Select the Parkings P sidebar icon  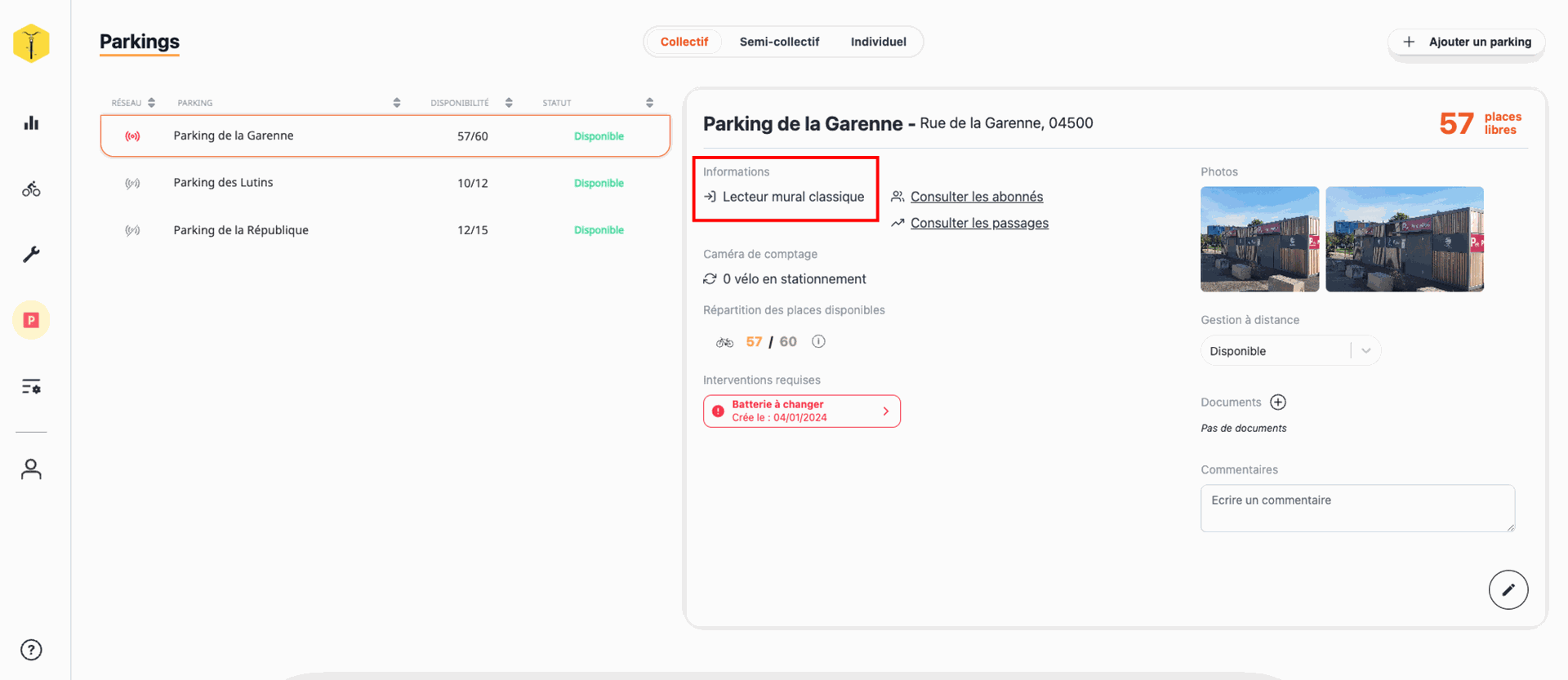point(31,320)
